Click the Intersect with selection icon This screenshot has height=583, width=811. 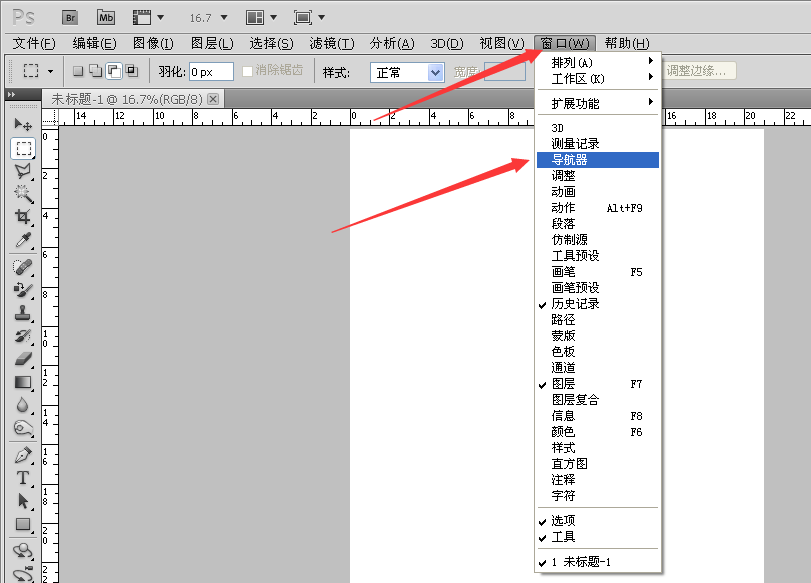[x=132, y=71]
